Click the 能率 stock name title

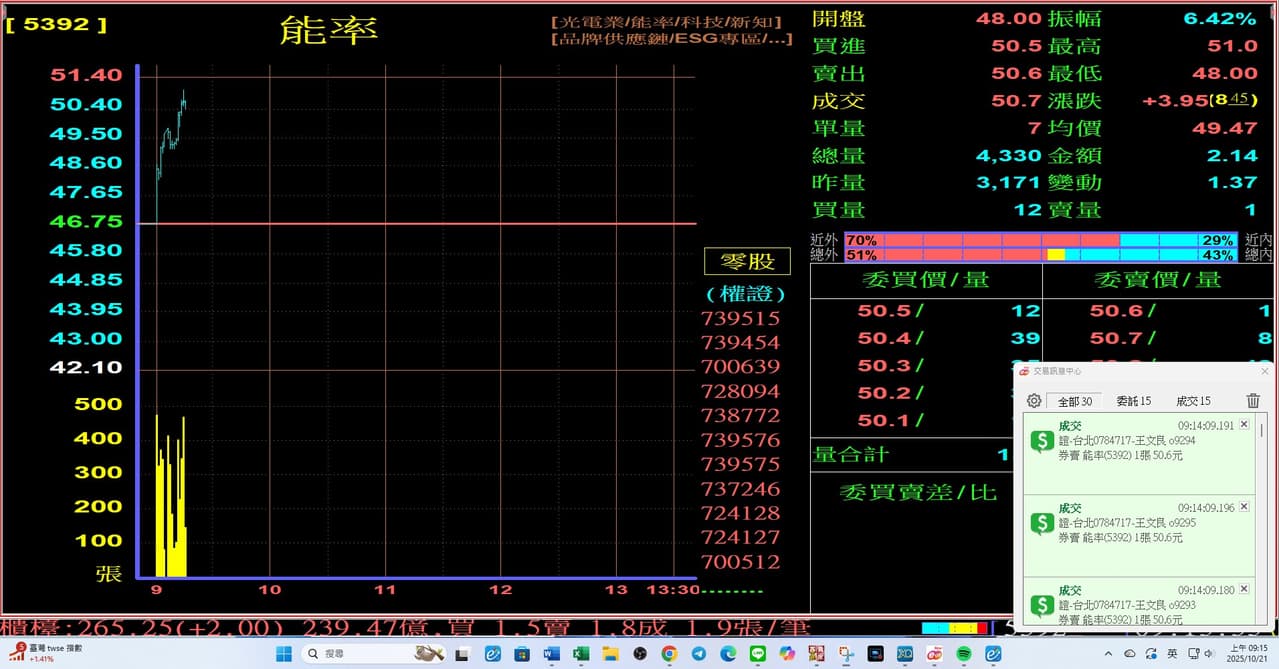329,30
